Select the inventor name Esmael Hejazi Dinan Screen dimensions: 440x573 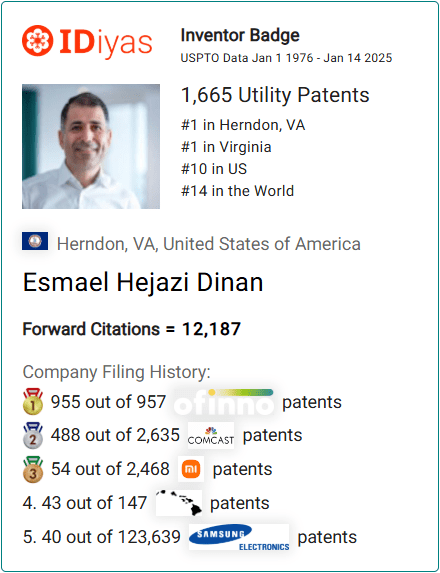click(x=143, y=282)
